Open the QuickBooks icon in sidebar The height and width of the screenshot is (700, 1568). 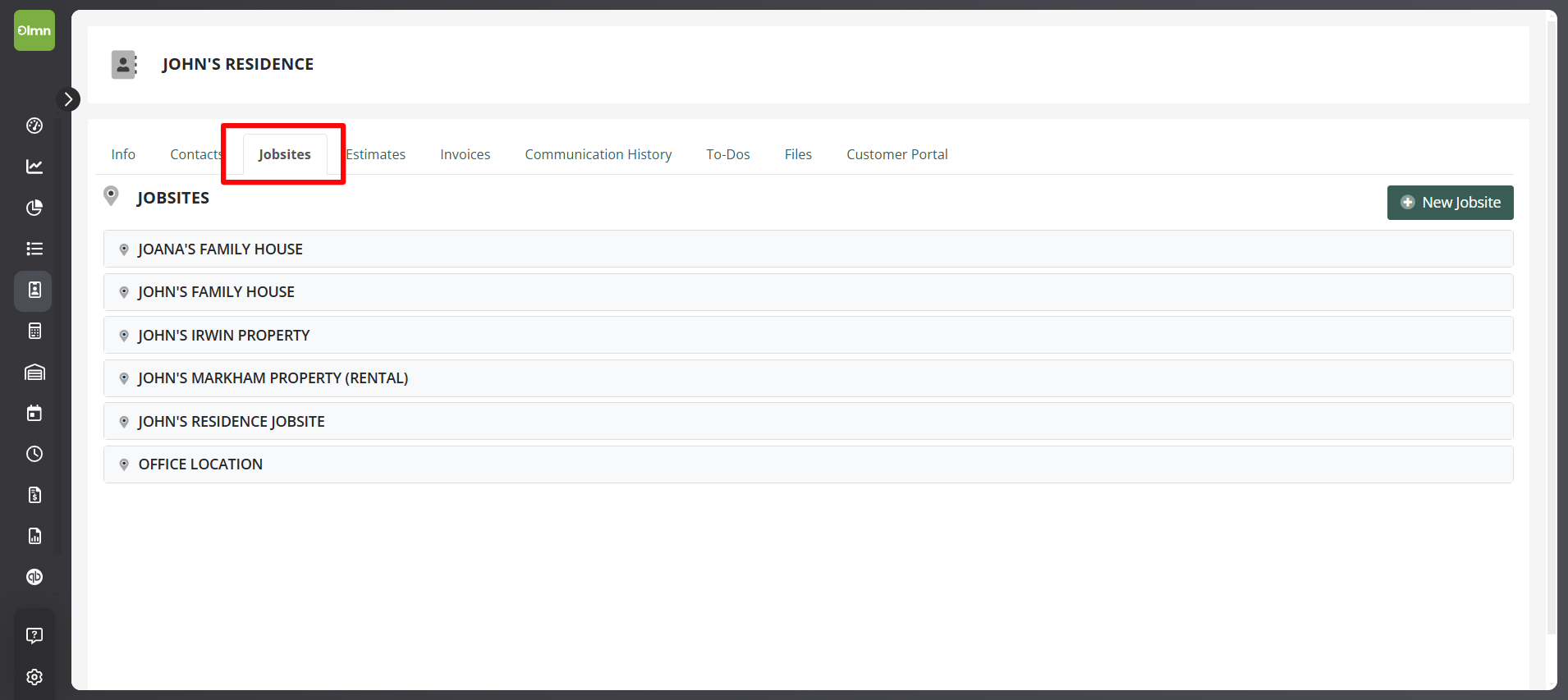(34, 577)
